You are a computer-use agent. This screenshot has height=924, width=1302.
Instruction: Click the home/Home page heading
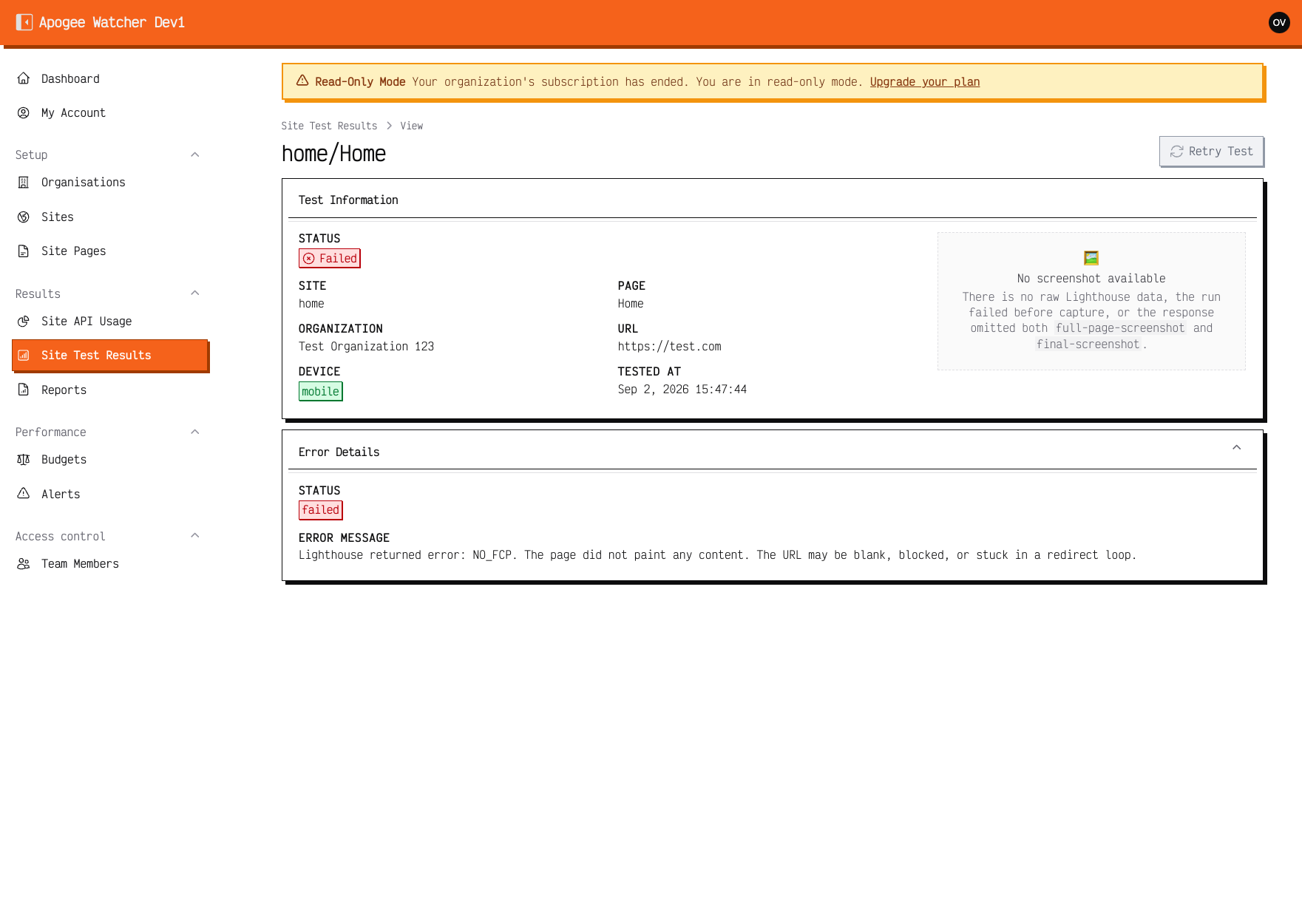tap(333, 154)
